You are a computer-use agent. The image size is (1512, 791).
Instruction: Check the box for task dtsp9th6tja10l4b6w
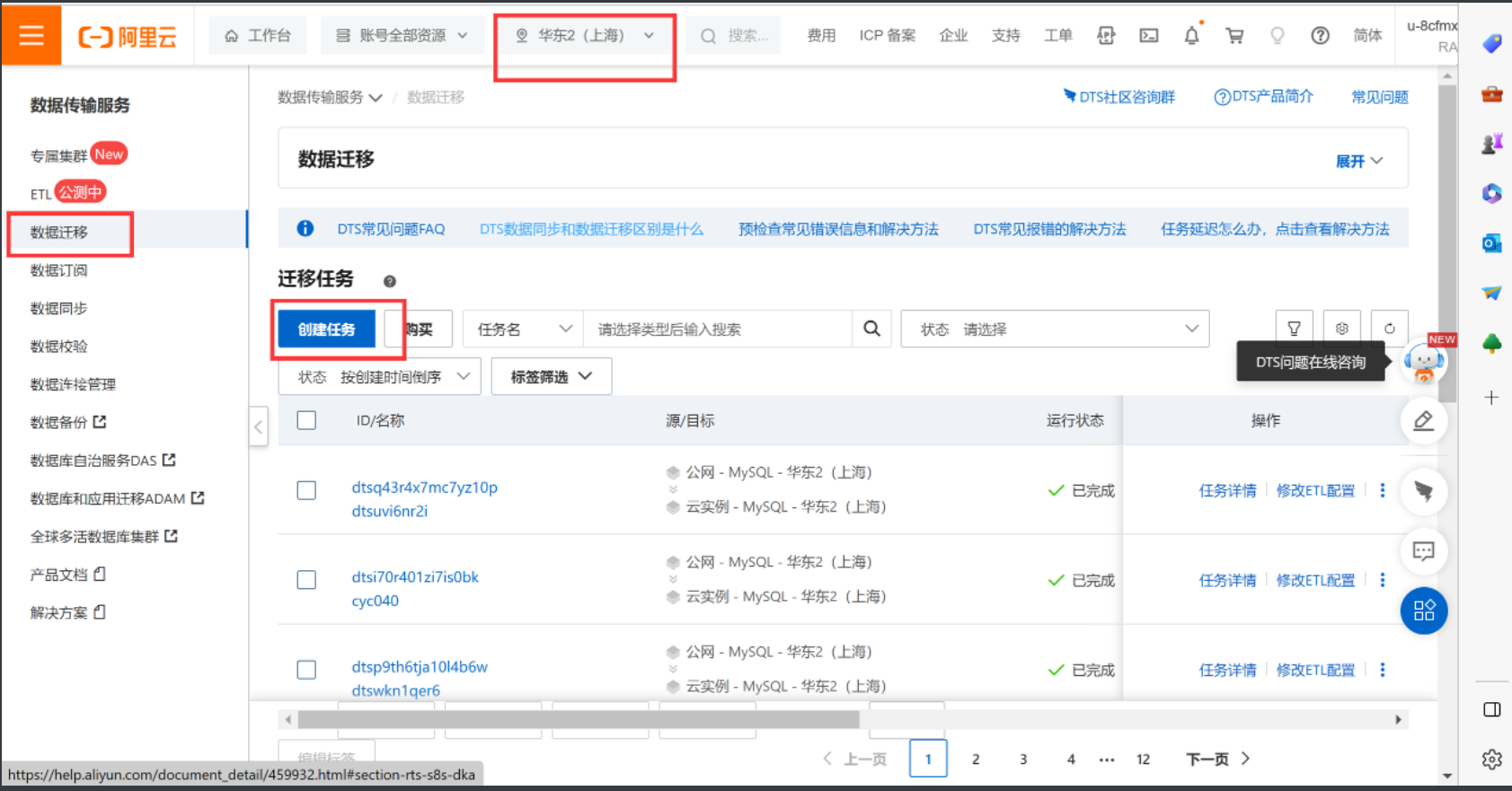click(x=306, y=670)
